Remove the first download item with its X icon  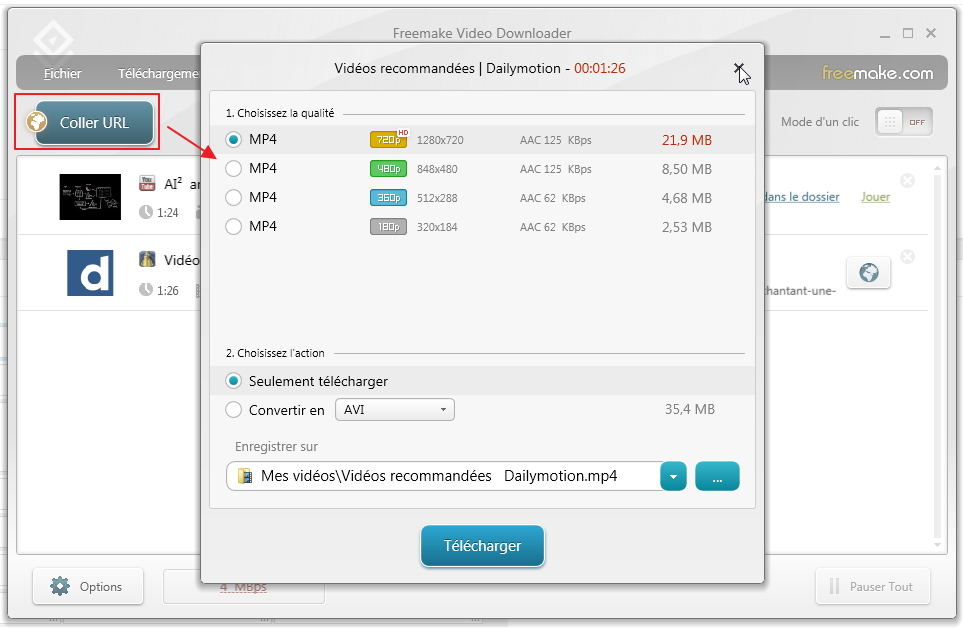[907, 180]
